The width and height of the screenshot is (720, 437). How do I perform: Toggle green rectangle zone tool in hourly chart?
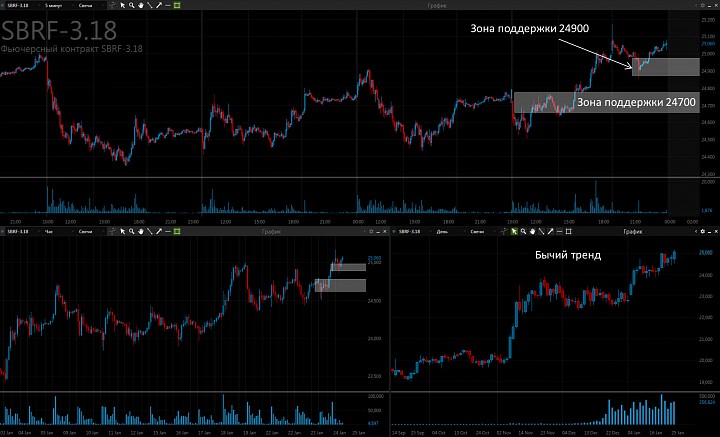pos(177,231)
